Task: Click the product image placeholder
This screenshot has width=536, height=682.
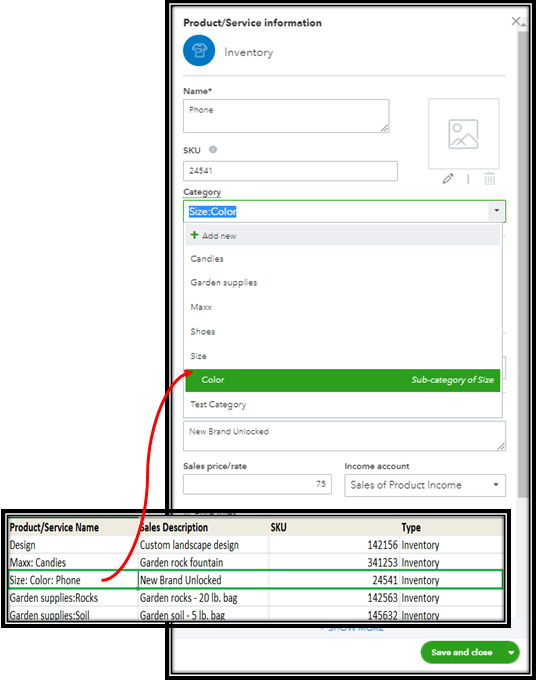Action: point(464,134)
